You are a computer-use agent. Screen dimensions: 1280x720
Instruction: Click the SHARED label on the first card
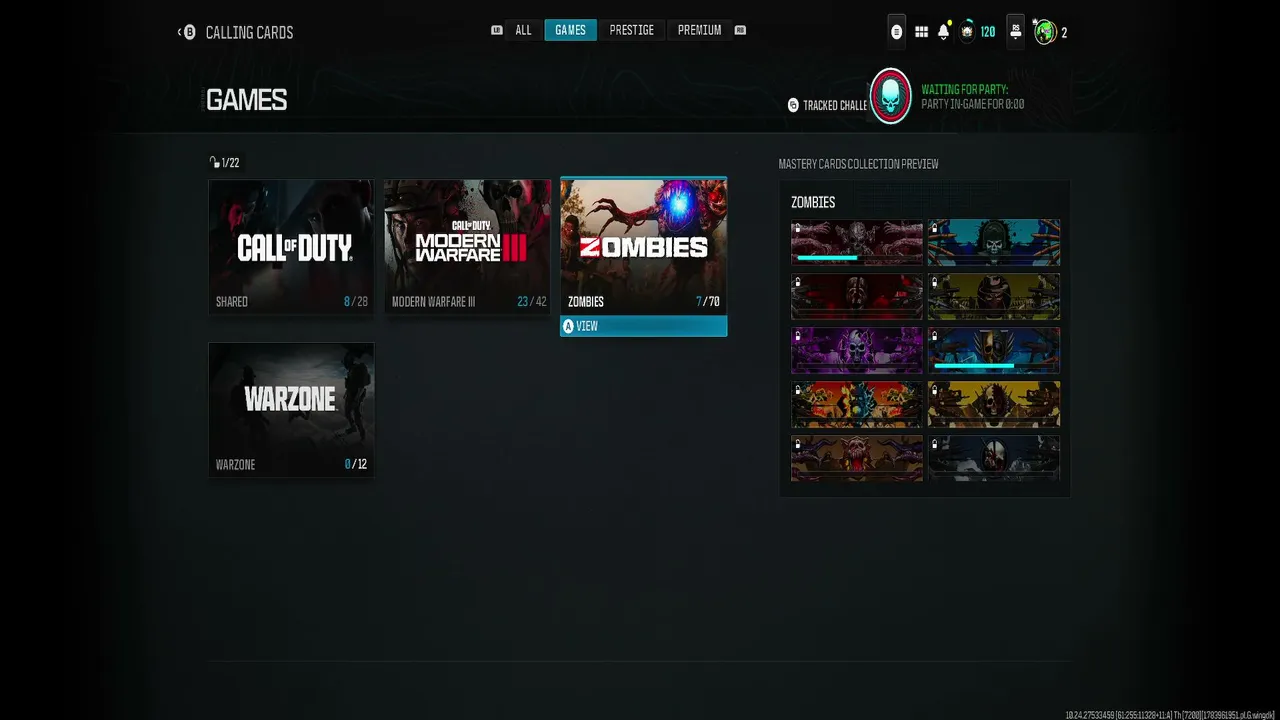tap(232, 301)
